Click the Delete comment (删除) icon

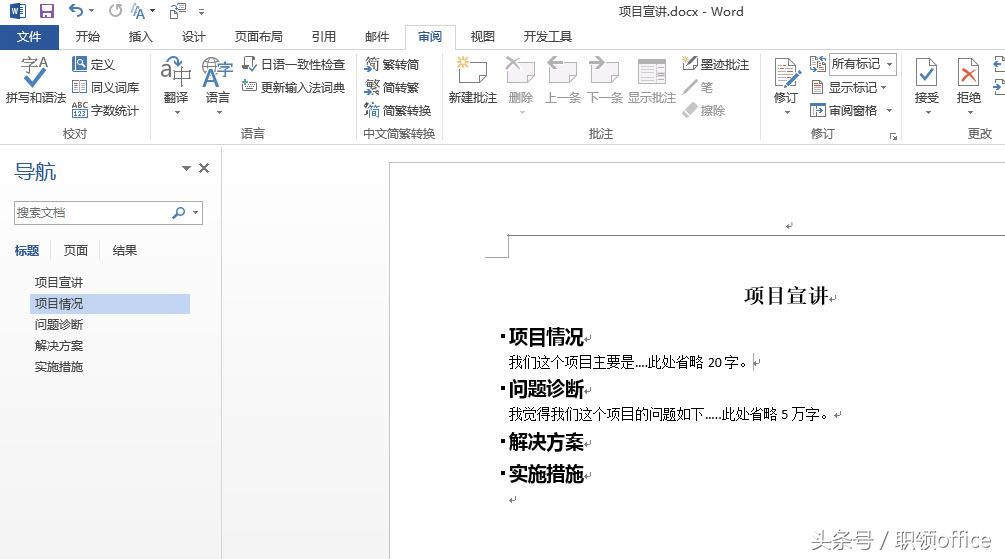(x=520, y=72)
